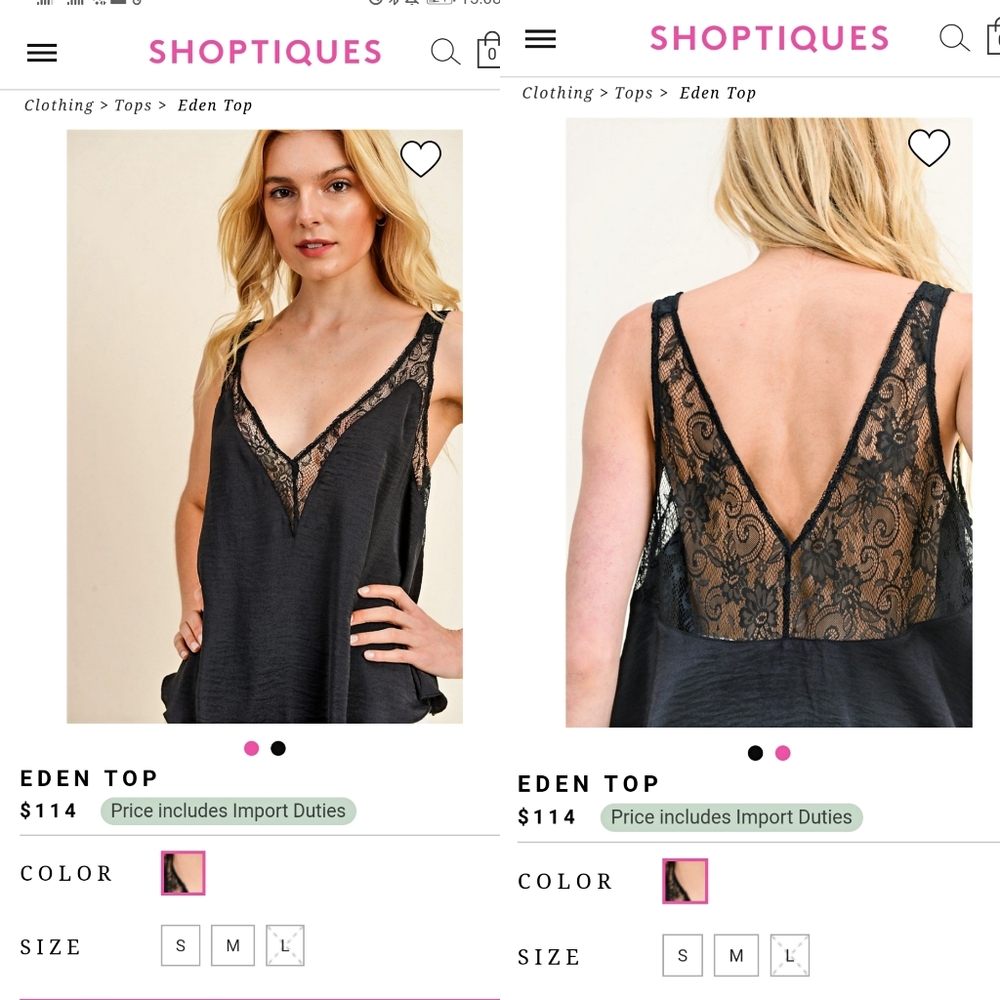Select size S in left panel
The height and width of the screenshot is (1000, 1000).
(181, 945)
